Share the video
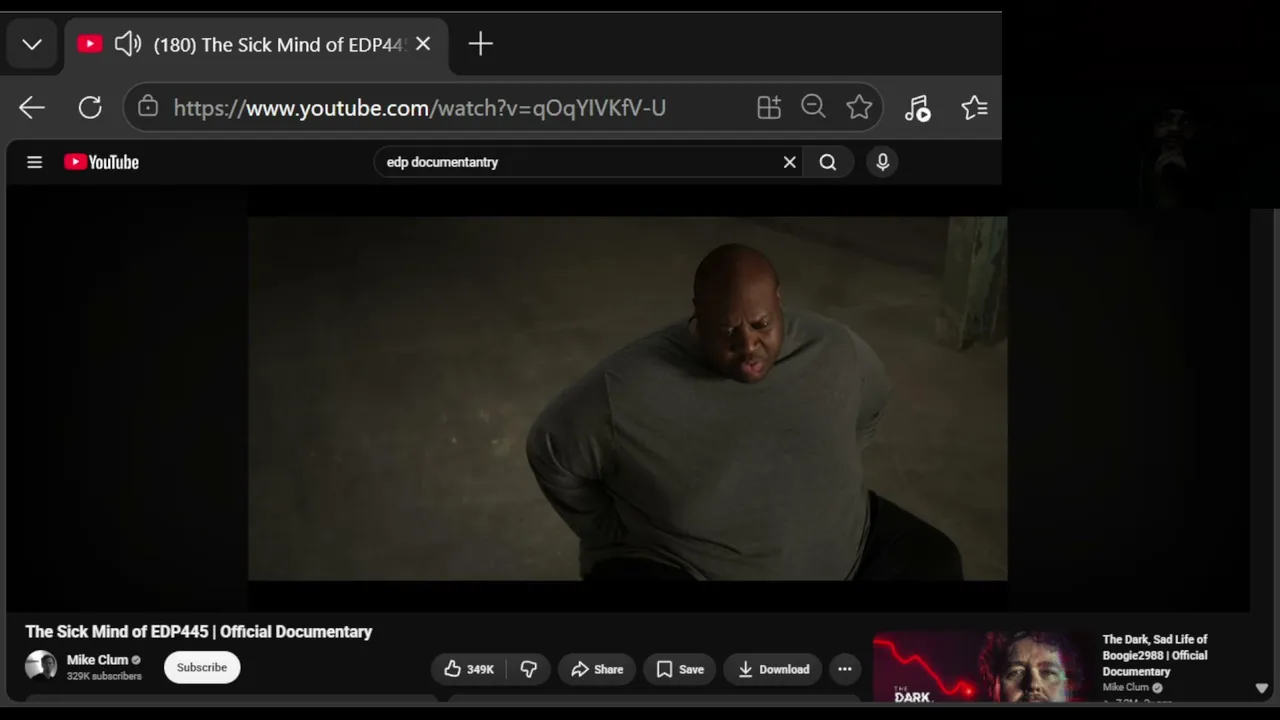The width and height of the screenshot is (1280, 720). [x=597, y=669]
